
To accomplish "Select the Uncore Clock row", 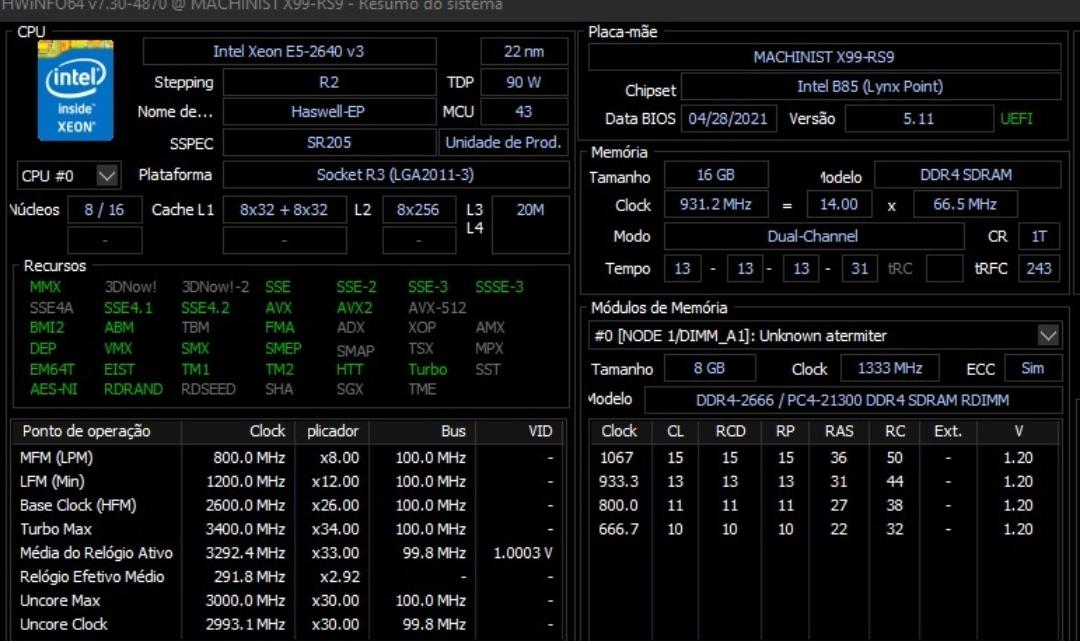I will [289, 624].
